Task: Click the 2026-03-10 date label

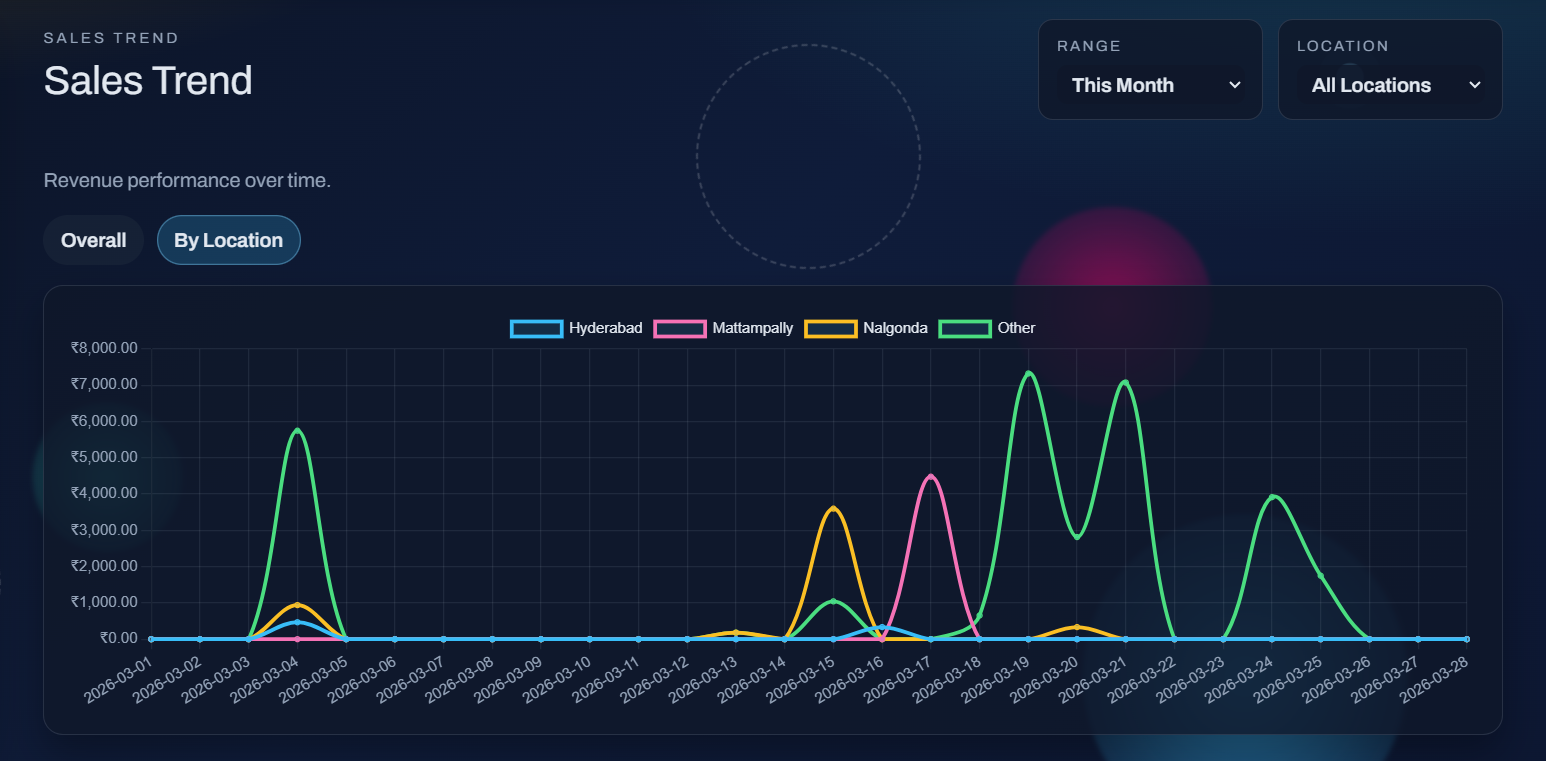Action: click(558, 678)
